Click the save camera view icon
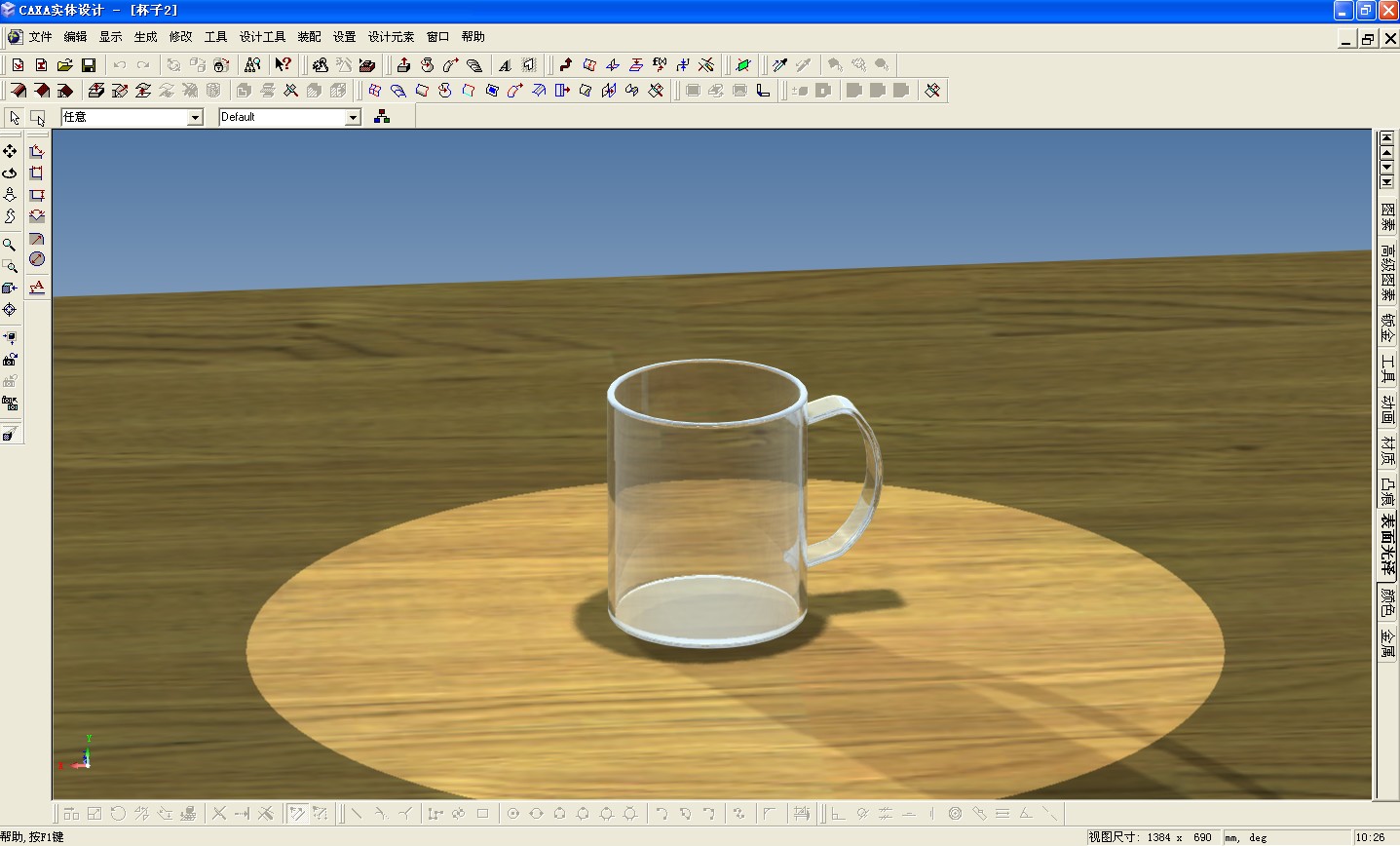 click(x=10, y=360)
